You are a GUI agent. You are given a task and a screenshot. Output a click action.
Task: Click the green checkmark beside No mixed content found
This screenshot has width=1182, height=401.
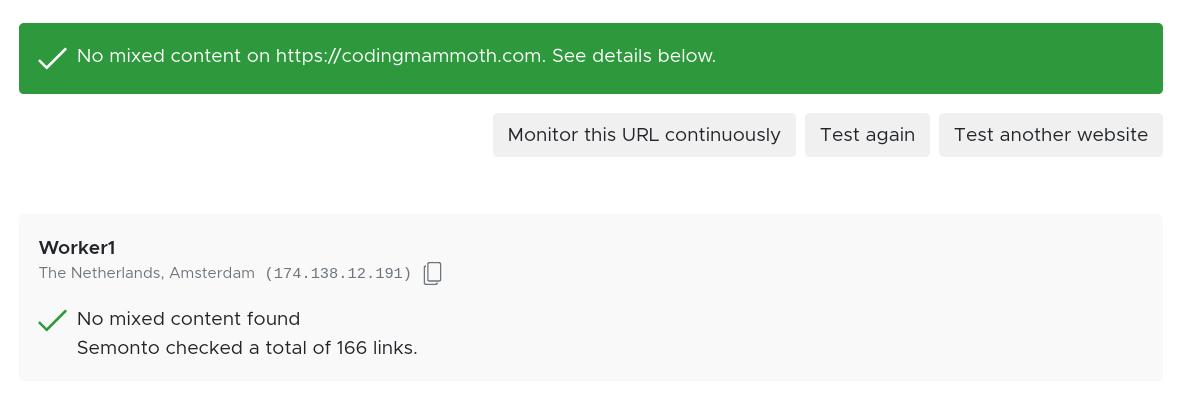click(52, 321)
